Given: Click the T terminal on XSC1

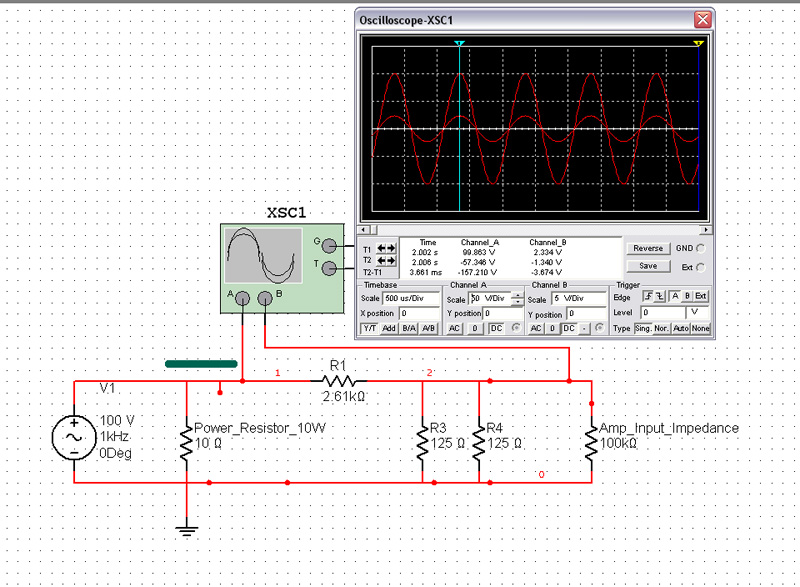Looking at the screenshot, I should [x=330, y=268].
